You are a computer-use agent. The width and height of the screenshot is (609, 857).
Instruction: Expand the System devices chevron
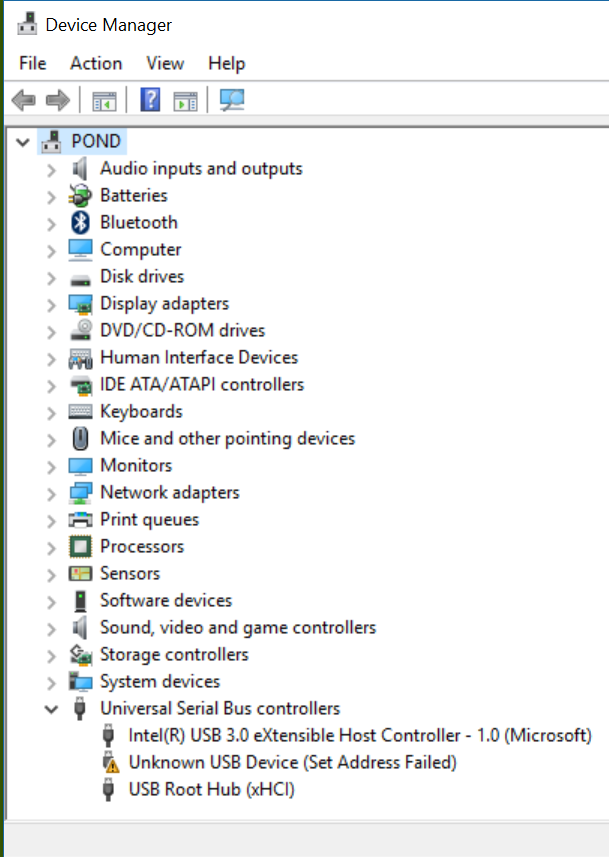51,683
